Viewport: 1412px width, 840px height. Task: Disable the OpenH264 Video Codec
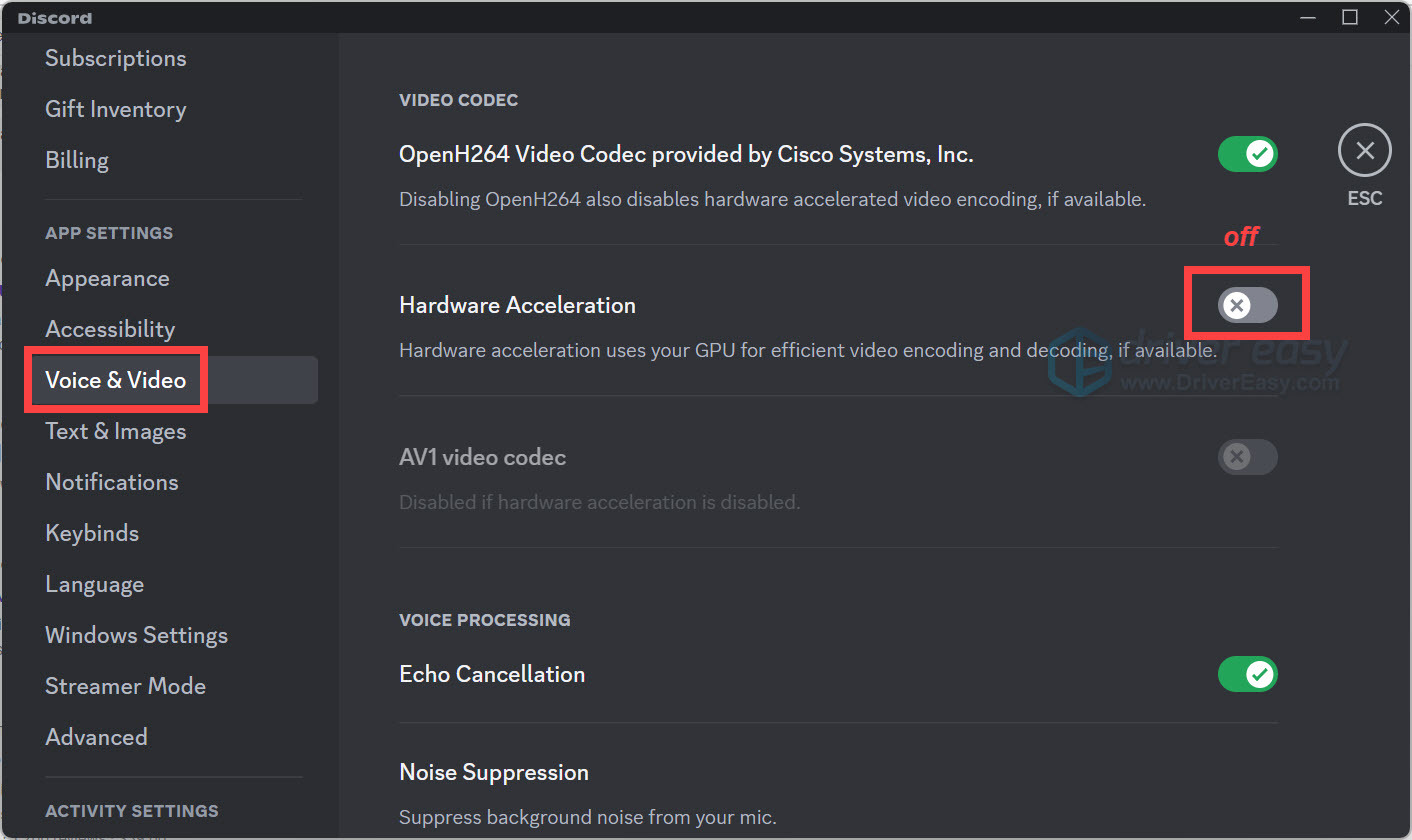pyautogui.click(x=1247, y=154)
